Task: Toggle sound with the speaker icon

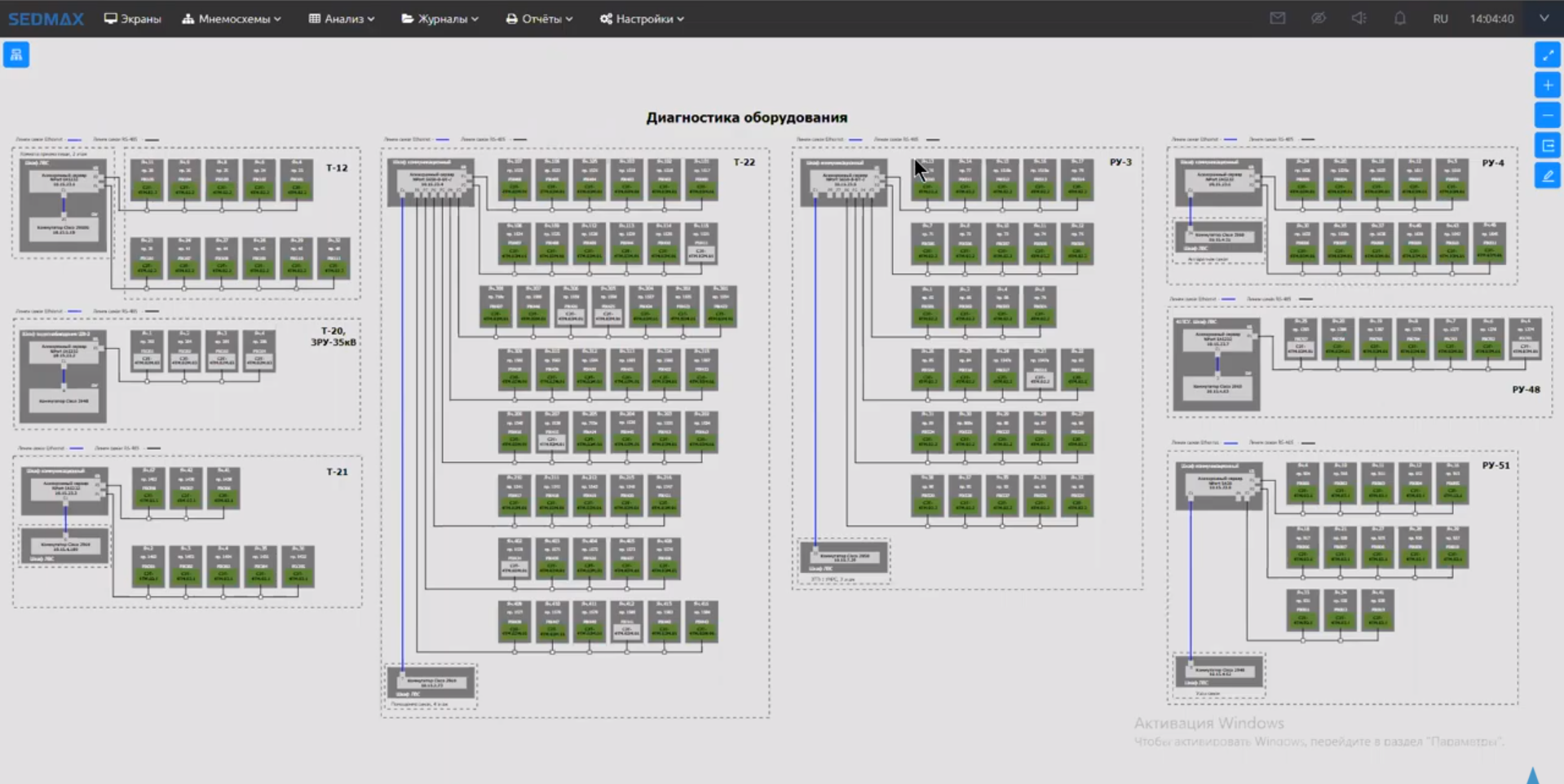Action: [1359, 18]
